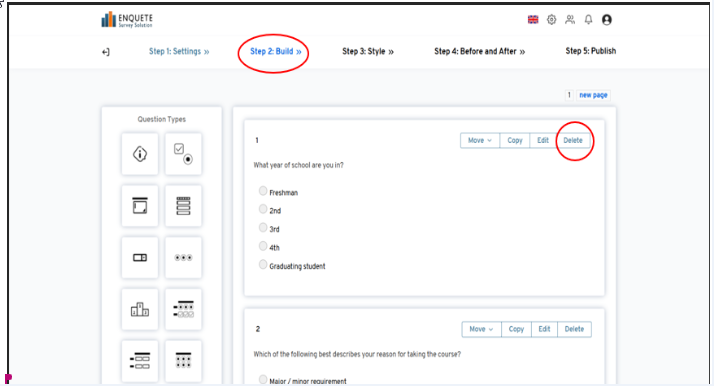Screen dimensions: 714x386
Task: Click the Question Types heading
Action: (x=162, y=119)
